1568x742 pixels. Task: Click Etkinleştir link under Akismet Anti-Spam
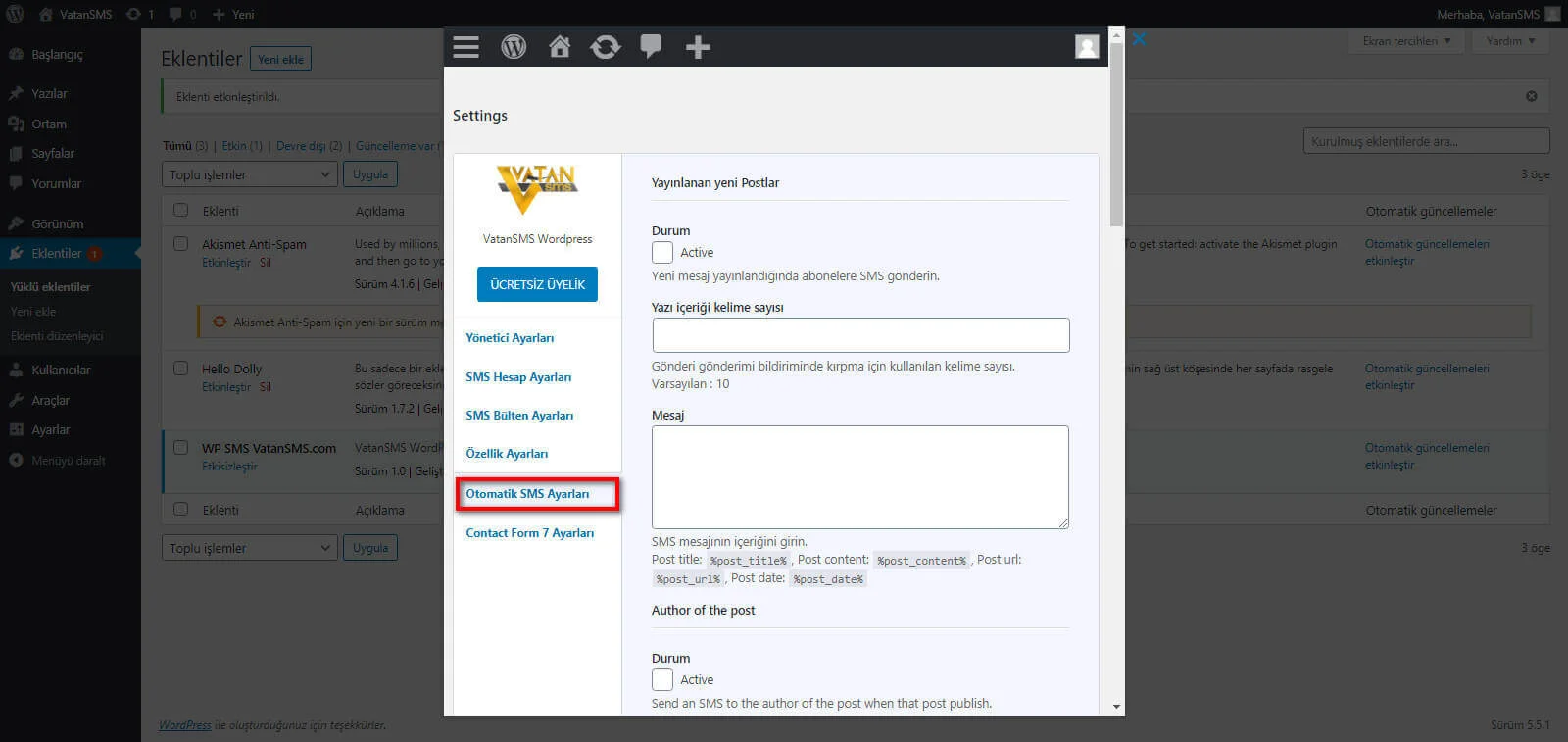pyautogui.click(x=226, y=263)
